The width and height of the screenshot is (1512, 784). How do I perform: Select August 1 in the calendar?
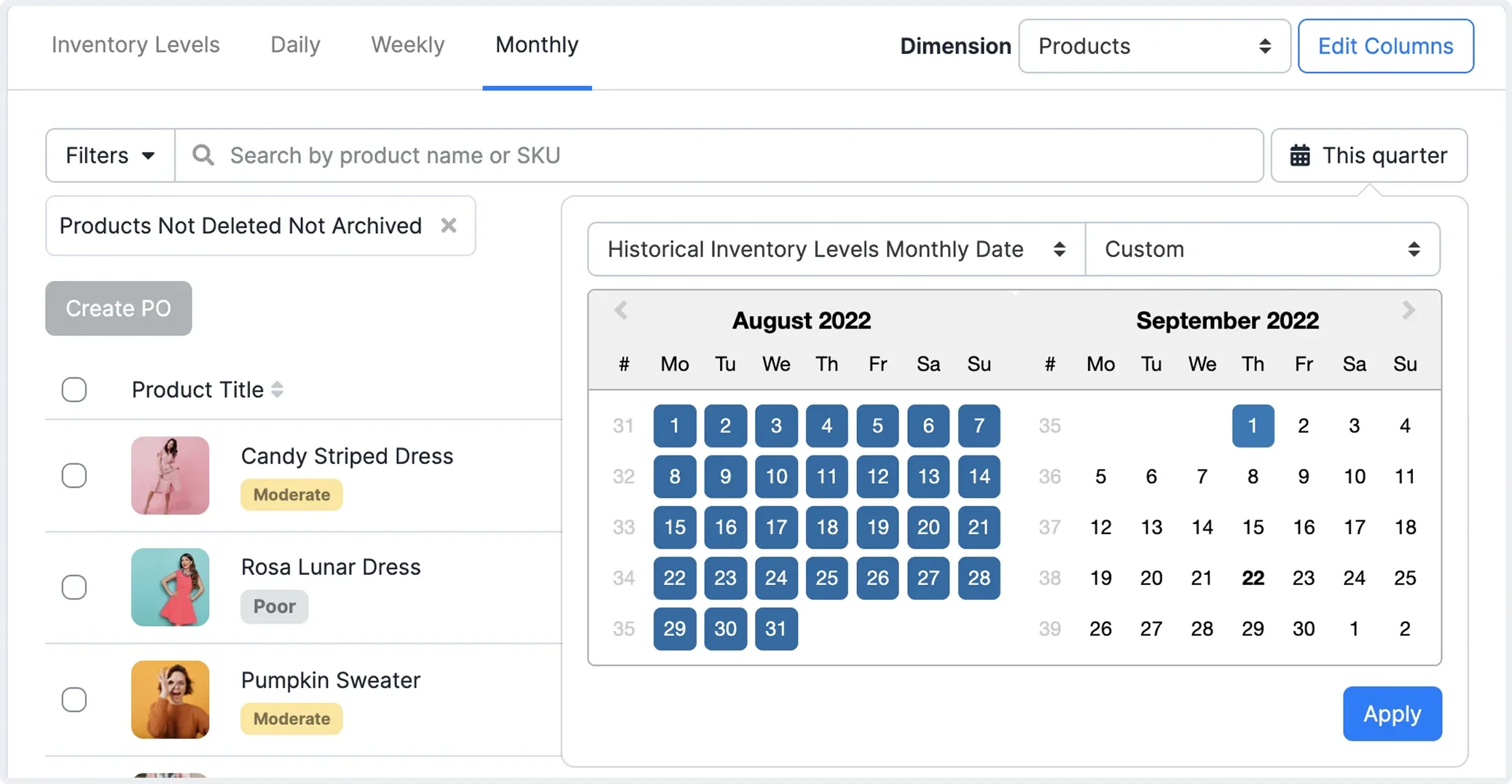(675, 426)
